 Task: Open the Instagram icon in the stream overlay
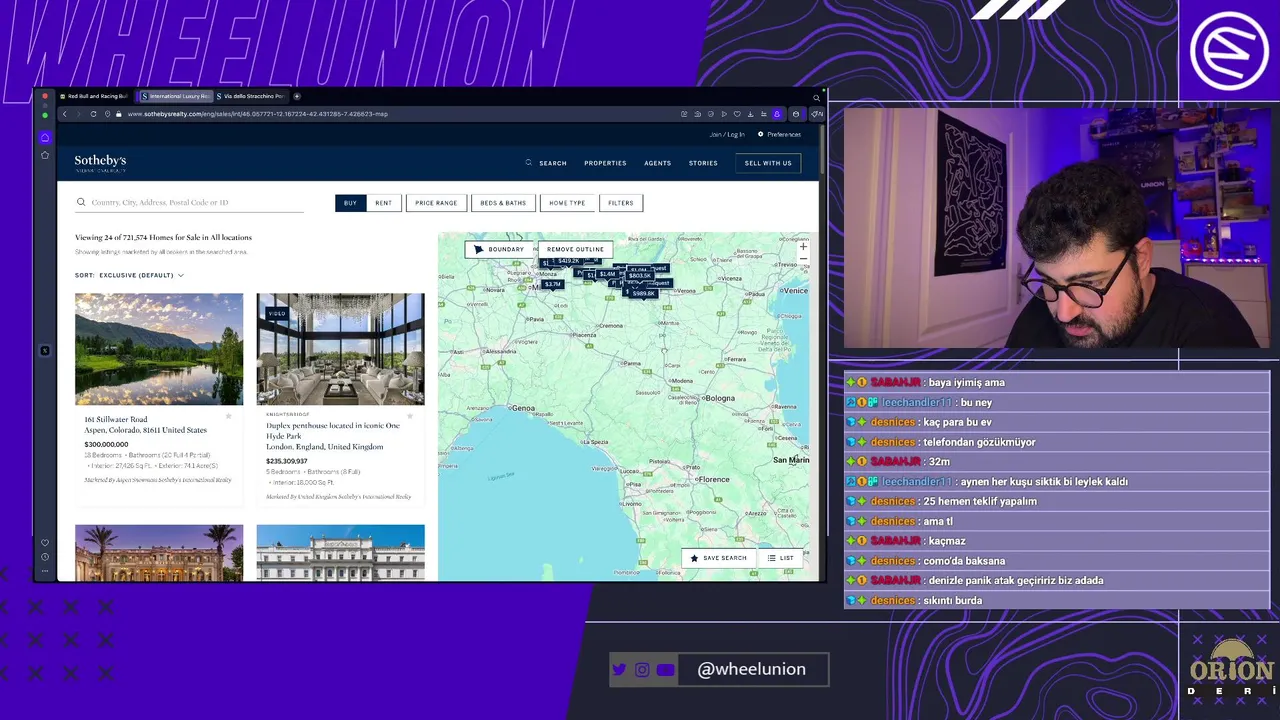[642, 670]
